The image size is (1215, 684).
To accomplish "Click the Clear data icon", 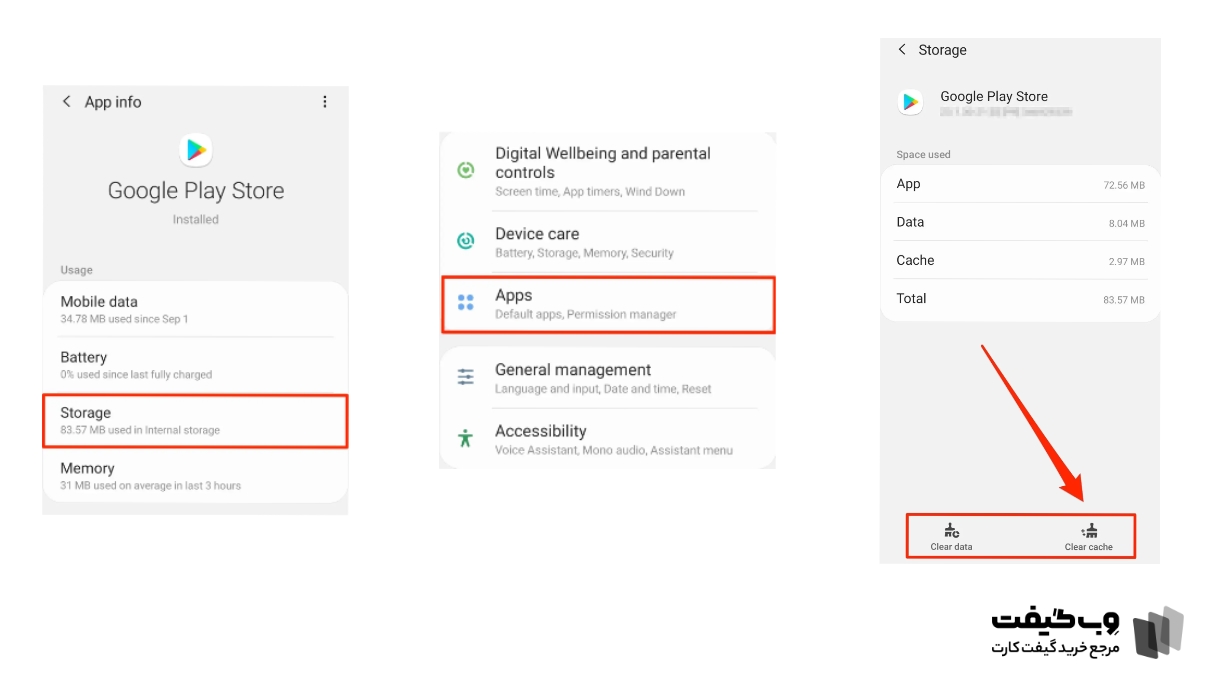I will [951, 530].
